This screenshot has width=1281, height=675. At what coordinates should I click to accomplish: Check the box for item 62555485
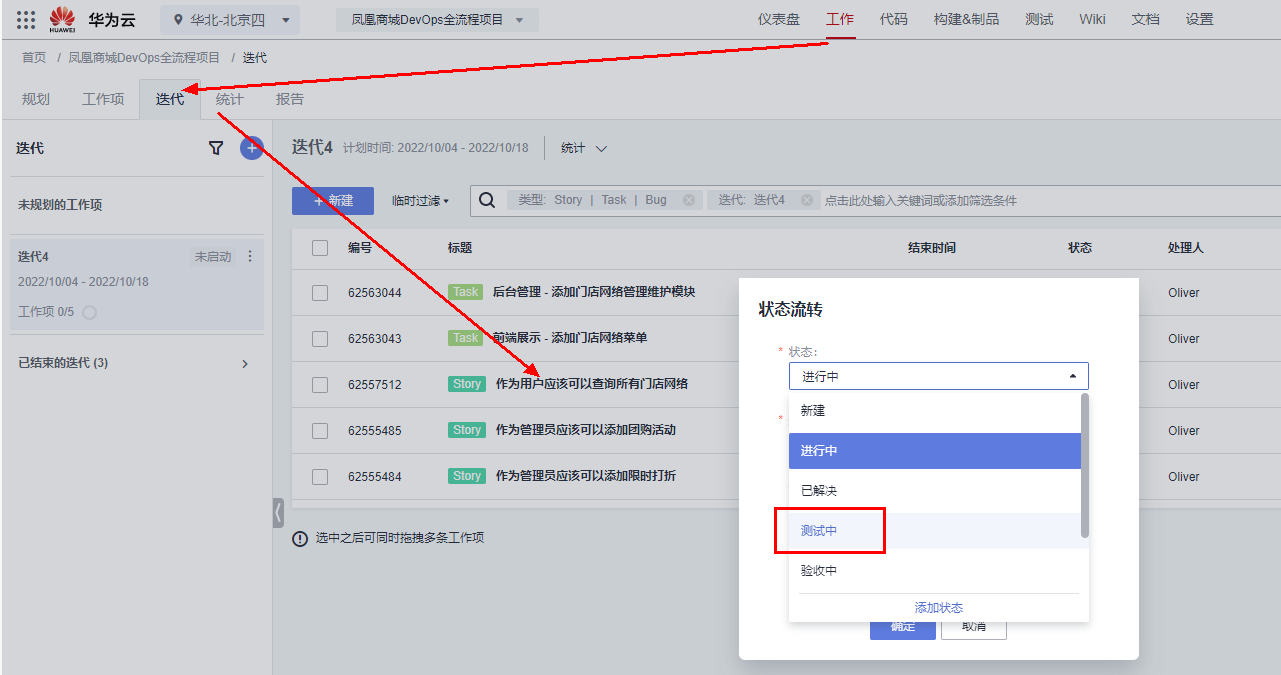320,431
